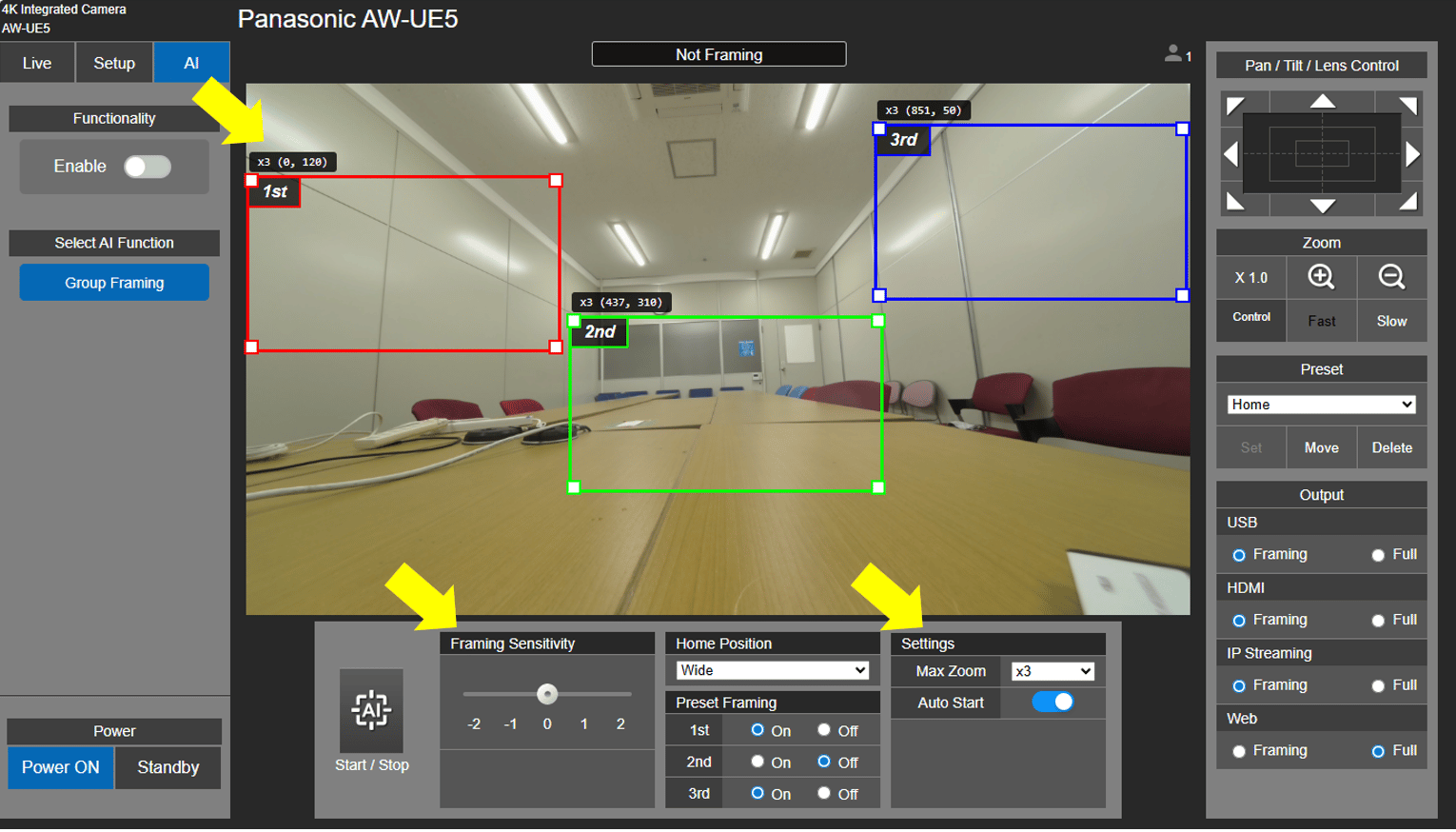This screenshot has width=1456, height=832.
Task: Move camera diagonally up-right
Action: [x=1409, y=105]
